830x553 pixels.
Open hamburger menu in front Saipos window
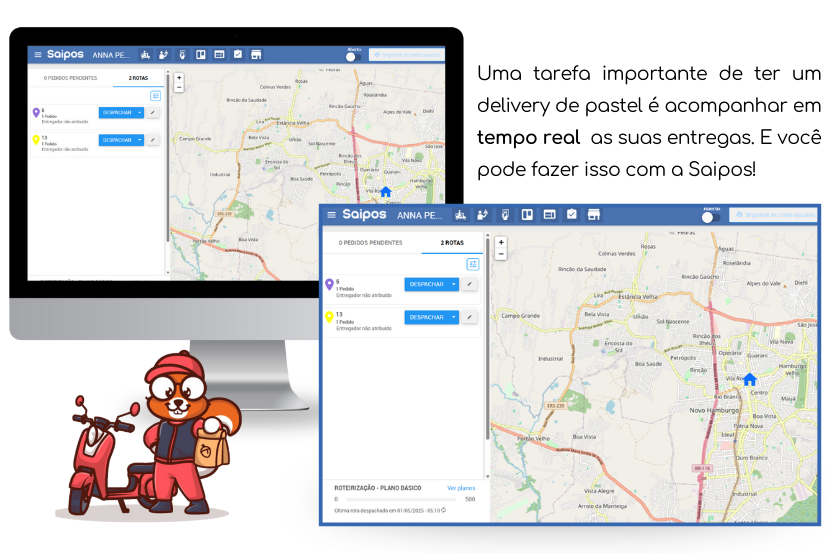pos(331,215)
